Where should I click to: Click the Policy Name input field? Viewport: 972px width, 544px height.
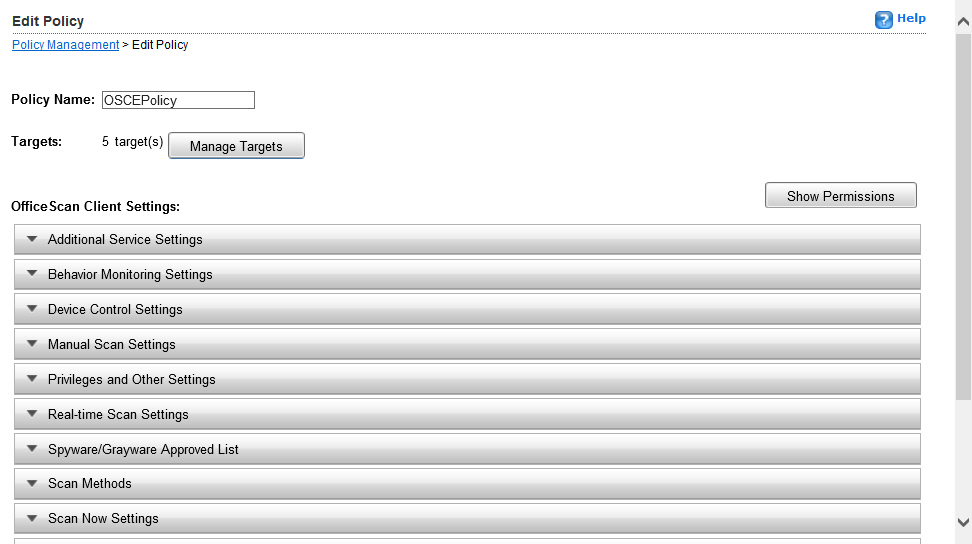coord(178,100)
